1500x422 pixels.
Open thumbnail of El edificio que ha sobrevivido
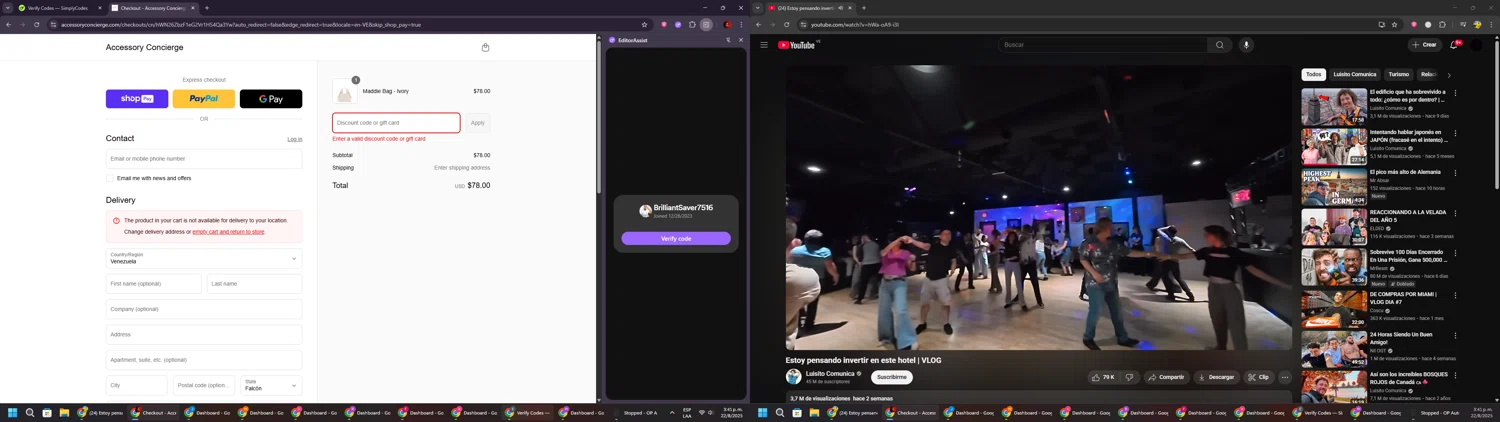tap(1334, 106)
